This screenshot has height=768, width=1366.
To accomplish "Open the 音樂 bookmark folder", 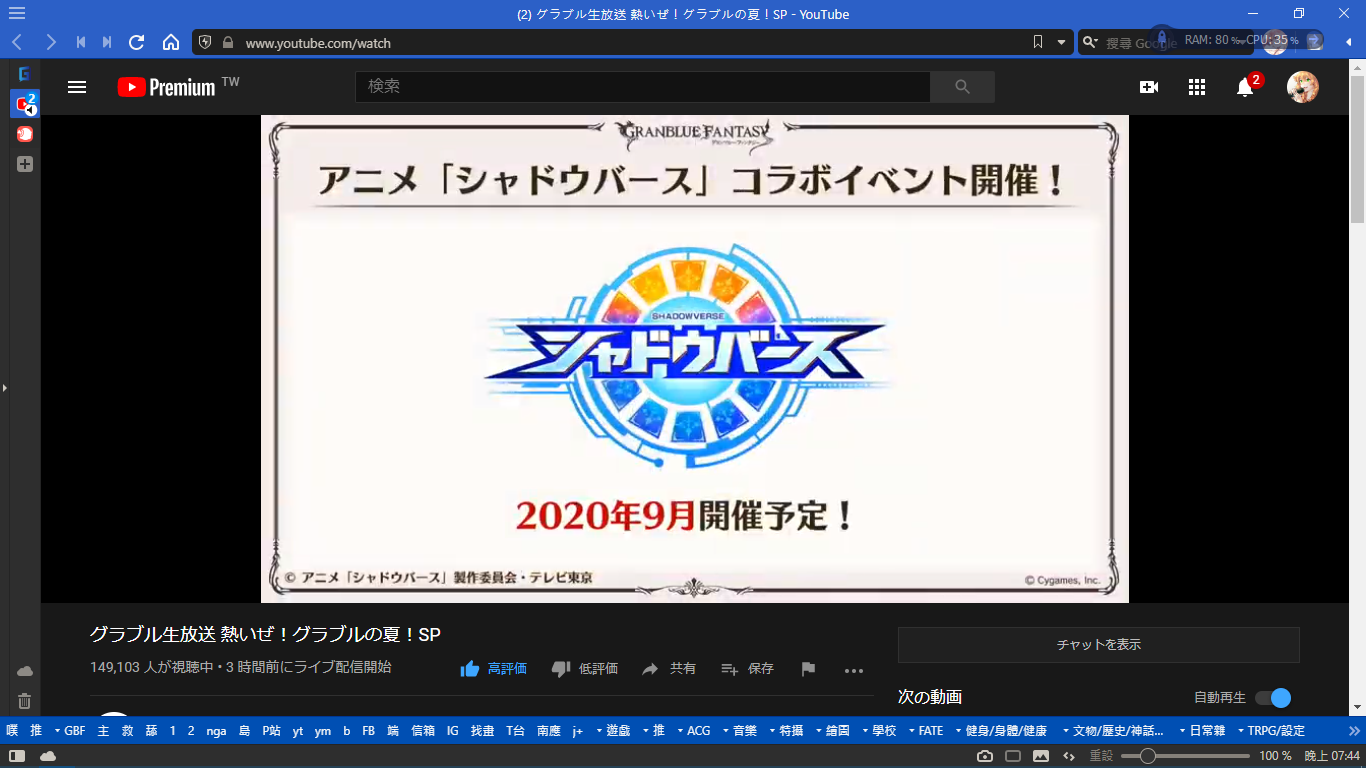I will tap(739, 731).
